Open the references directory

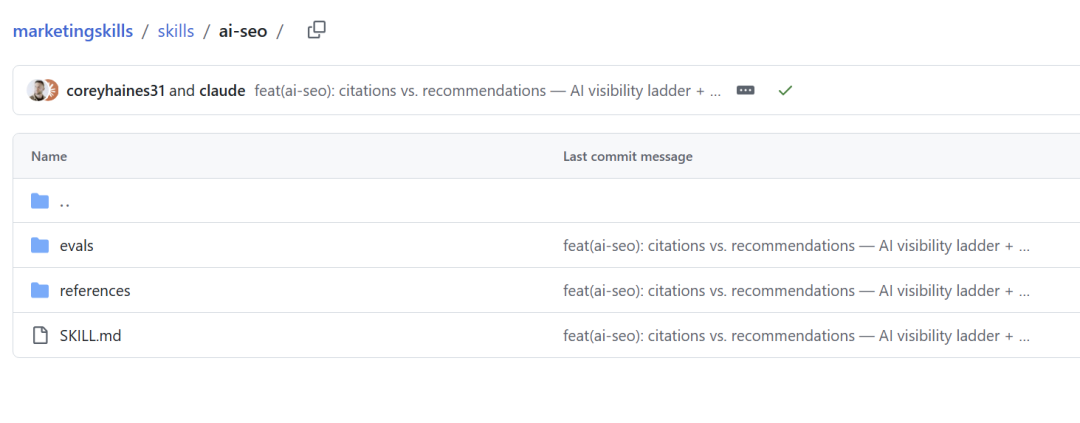[x=95, y=291]
